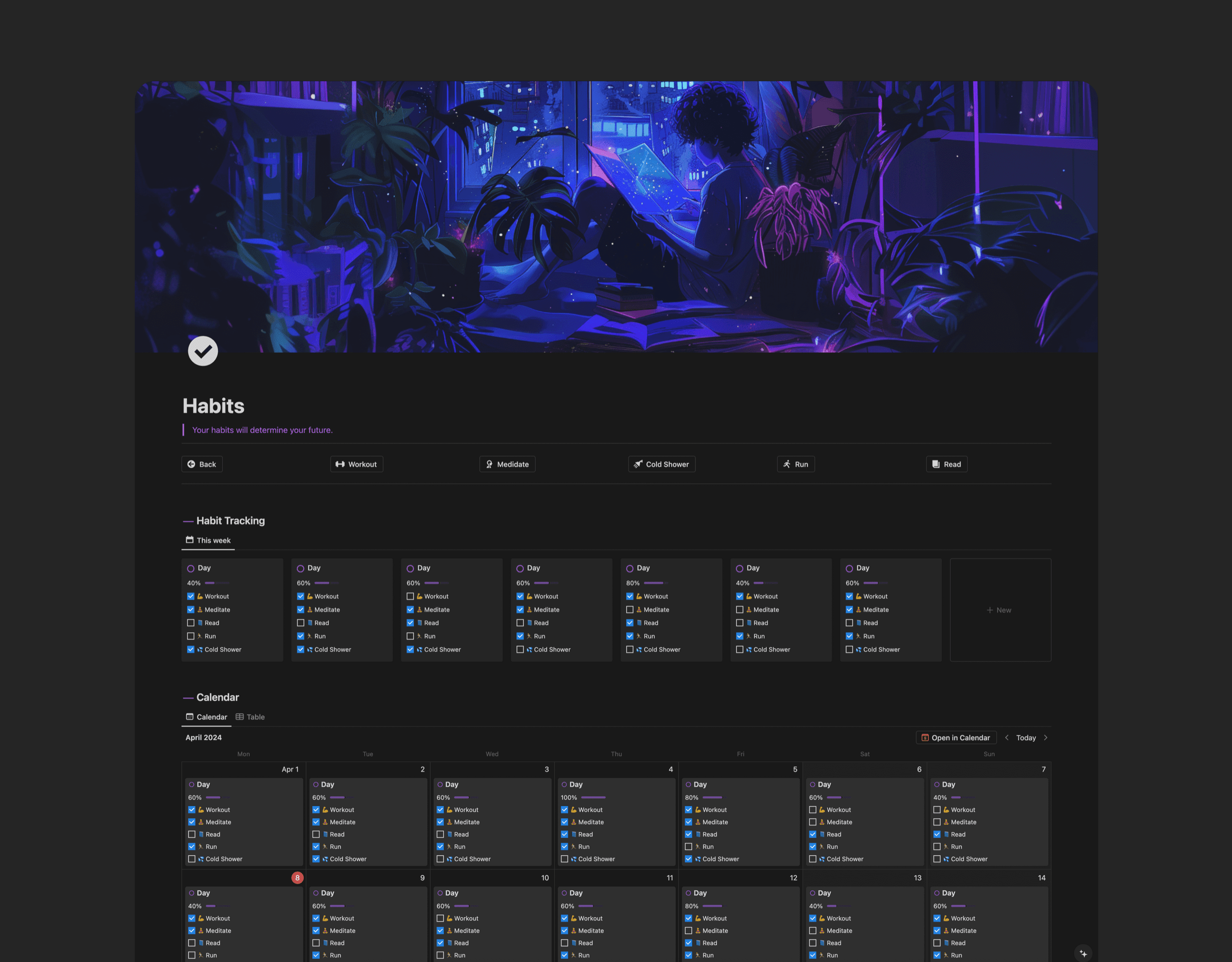
Task: Click the quote 'Your habits will determine your future.'
Action: point(262,430)
